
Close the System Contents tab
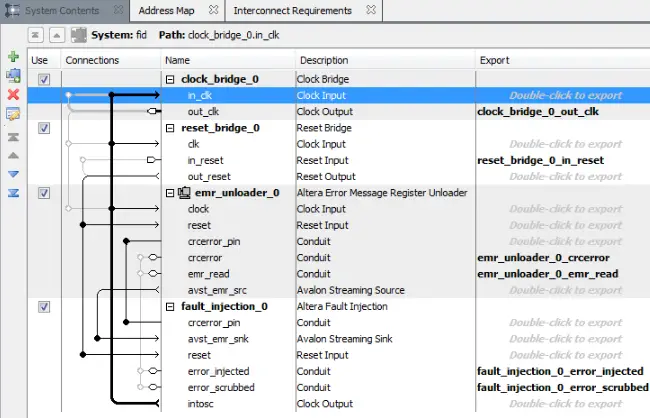(x=119, y=10)
